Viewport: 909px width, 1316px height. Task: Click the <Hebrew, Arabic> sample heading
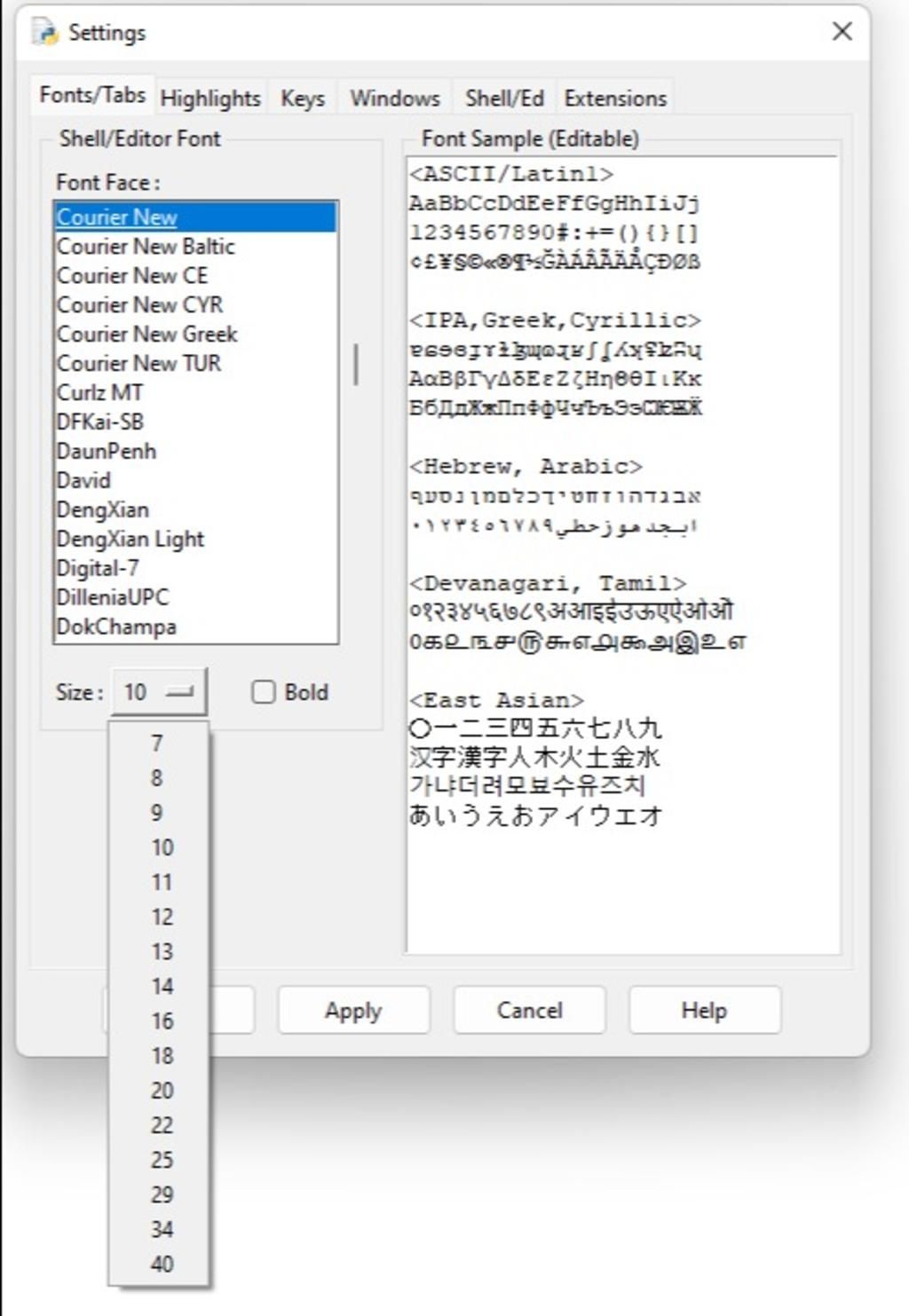pos(526,467)
